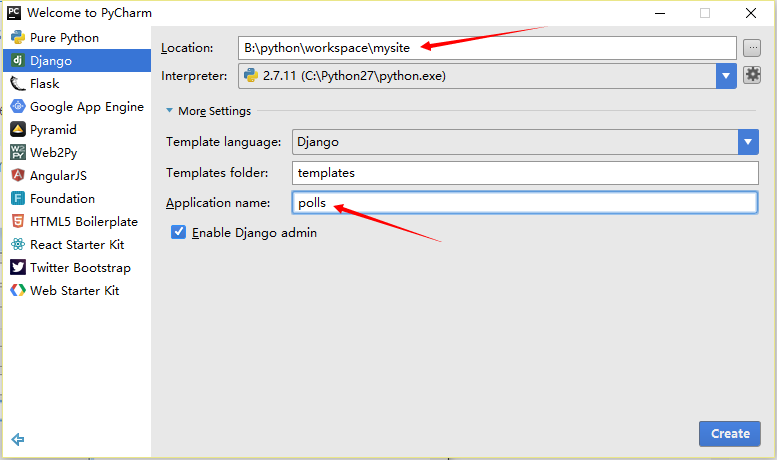Open interpreter settings gear icon

(752, 75)
